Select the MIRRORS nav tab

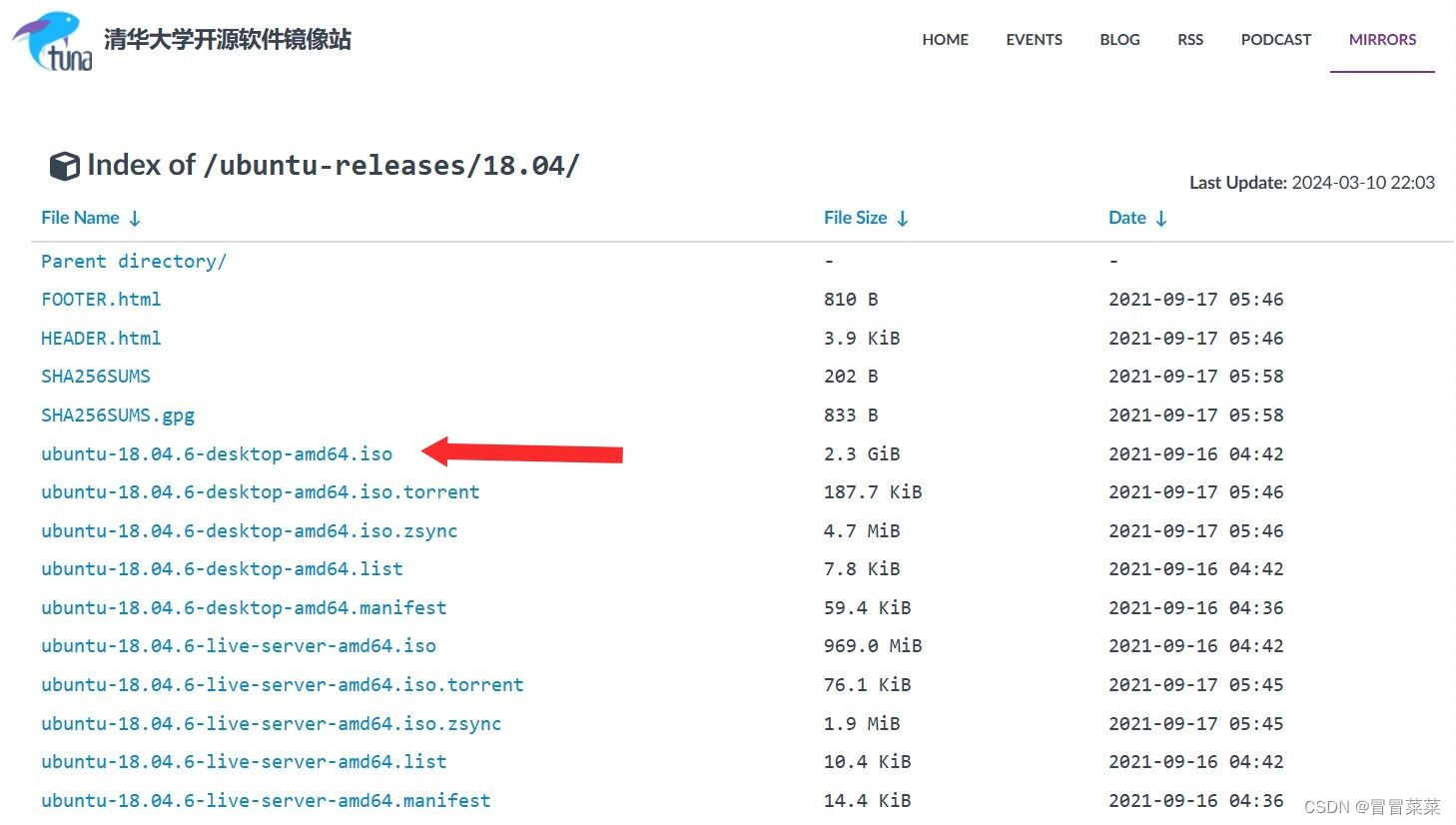pyautogui.click(x=1382, y=40)
